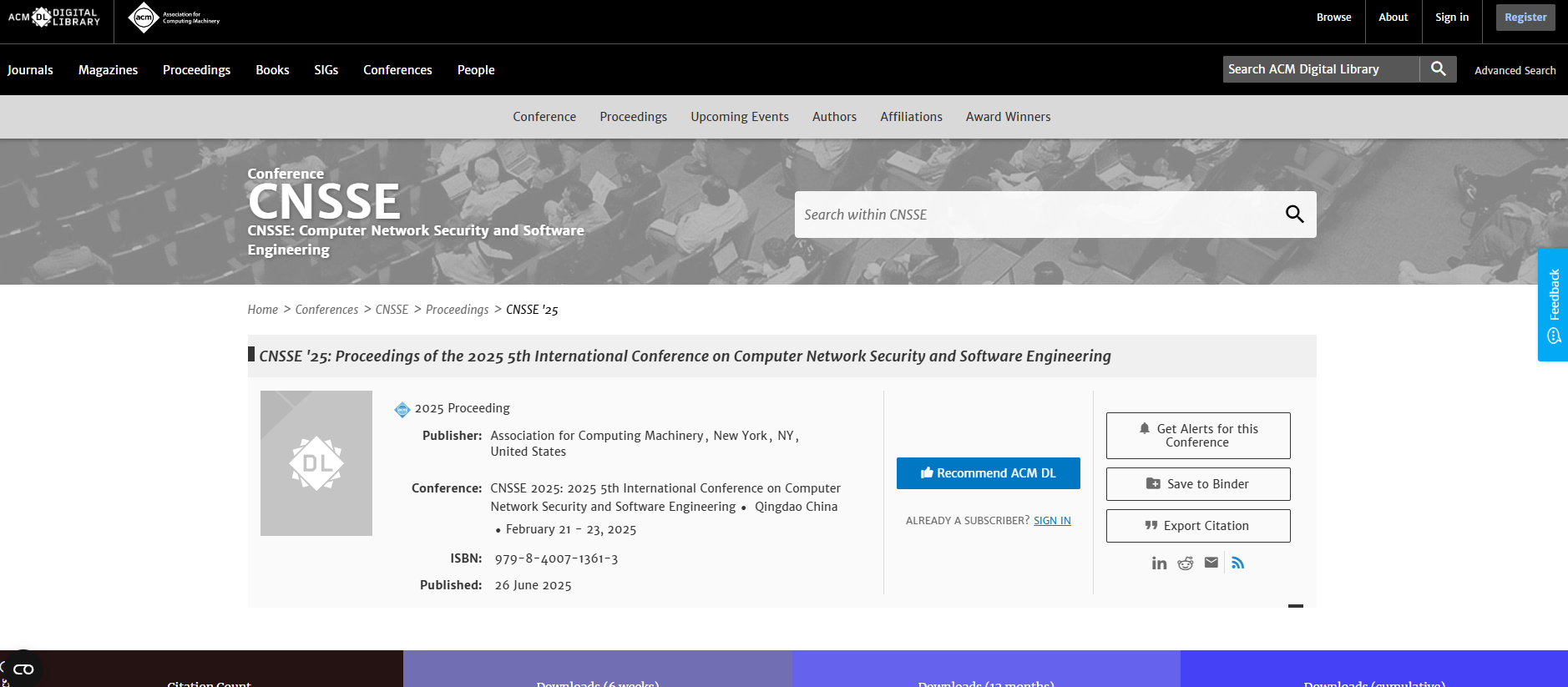Switch to the Affiliations tab
1568x687 pixels.
[x=911, y=117]
